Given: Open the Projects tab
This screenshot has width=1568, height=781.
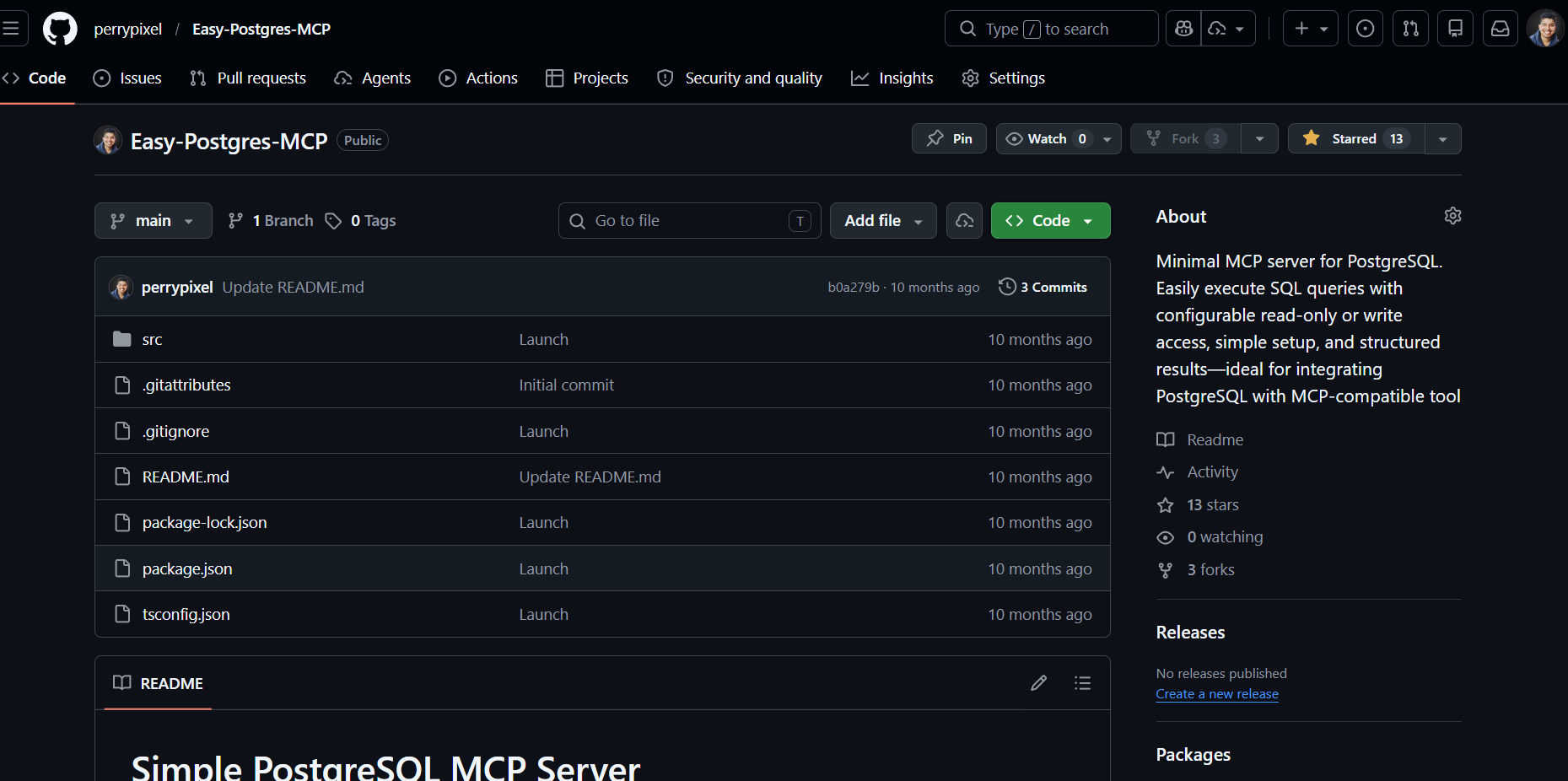Looking at the screenshot, I should (x=587, y=78).
